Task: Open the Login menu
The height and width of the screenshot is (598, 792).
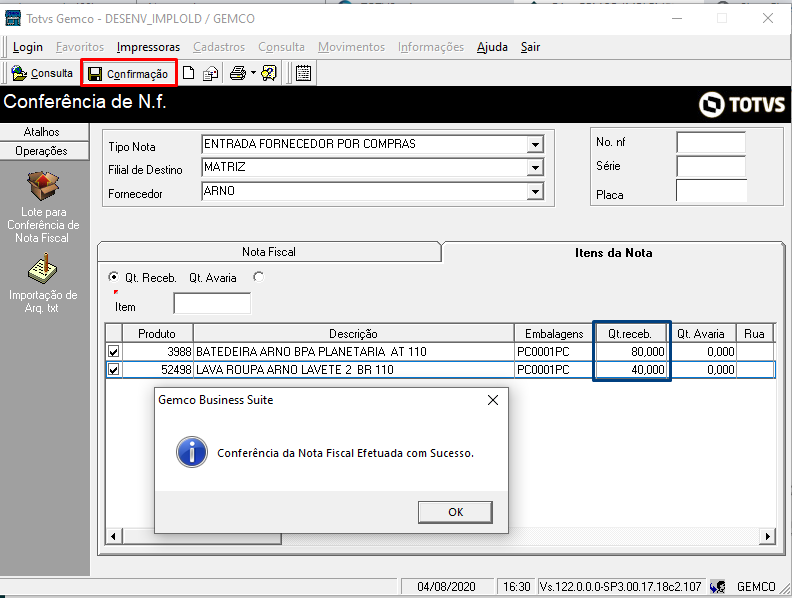Action: pos(28,47)
